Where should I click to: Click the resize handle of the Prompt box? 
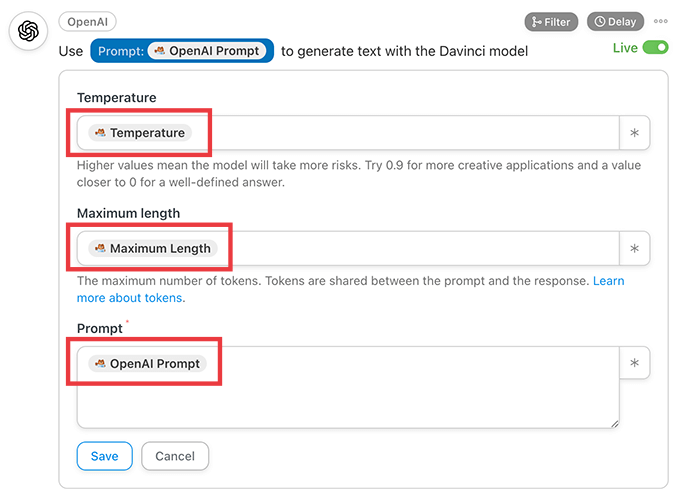[614, 423]
